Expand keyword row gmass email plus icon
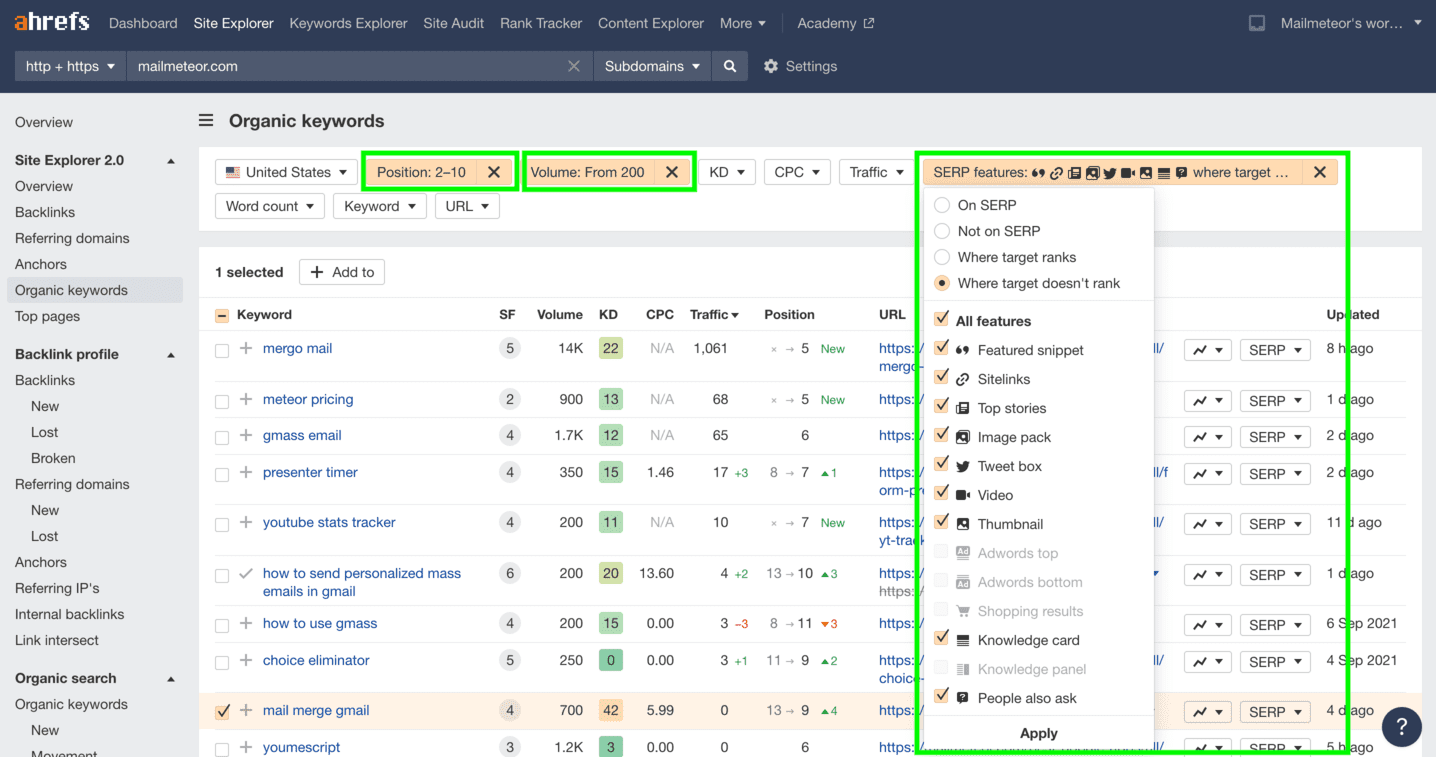This screenshot has width=1436, height=757. coord(246,436)
